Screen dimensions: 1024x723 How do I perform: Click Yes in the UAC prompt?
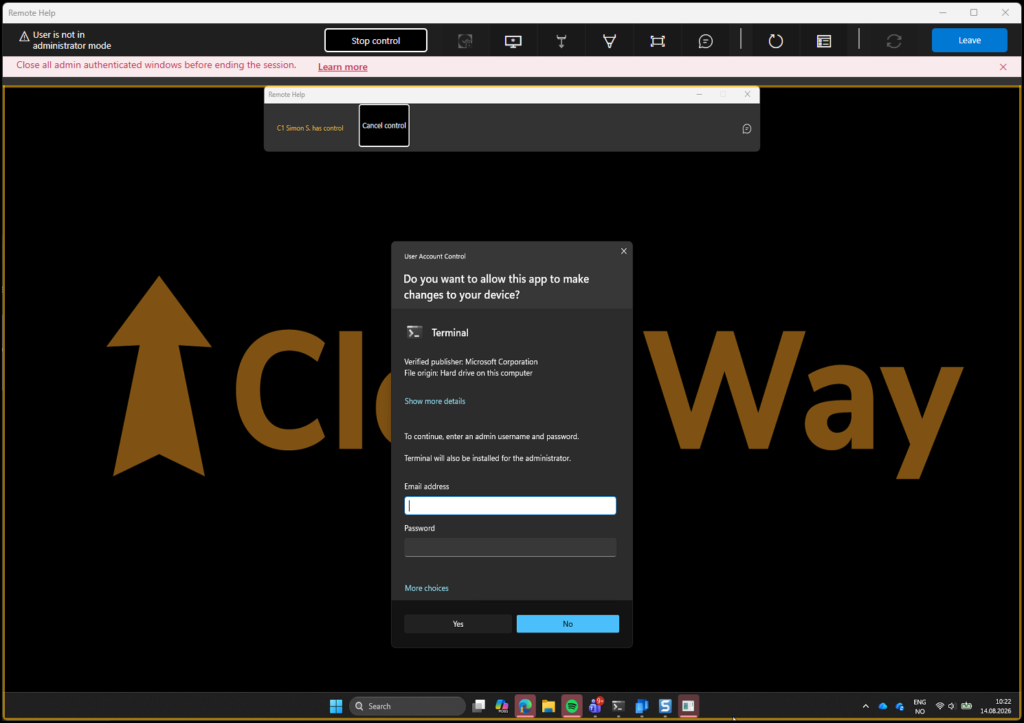coord(458,624)
